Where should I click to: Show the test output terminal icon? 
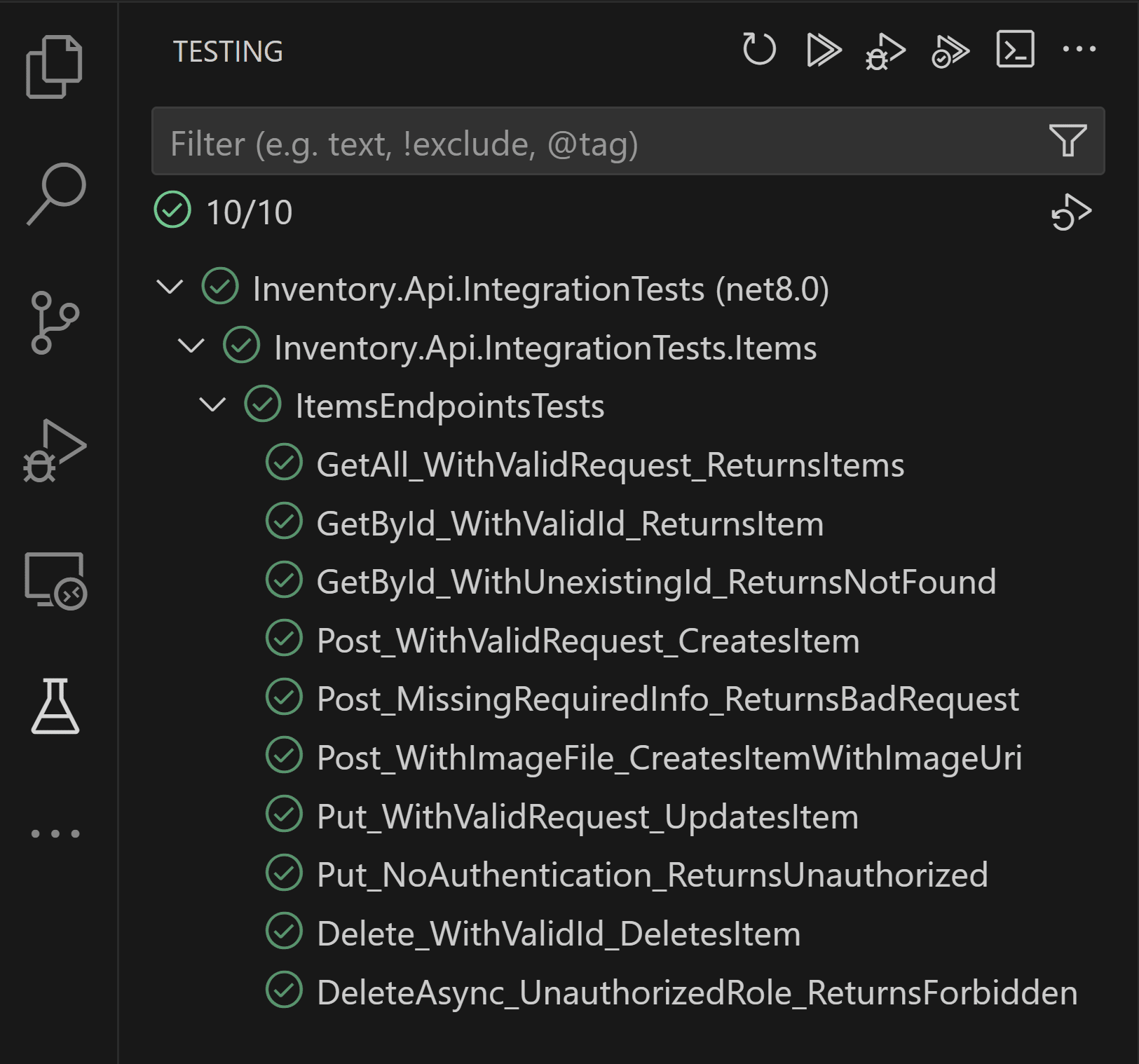pos(1016,49)
